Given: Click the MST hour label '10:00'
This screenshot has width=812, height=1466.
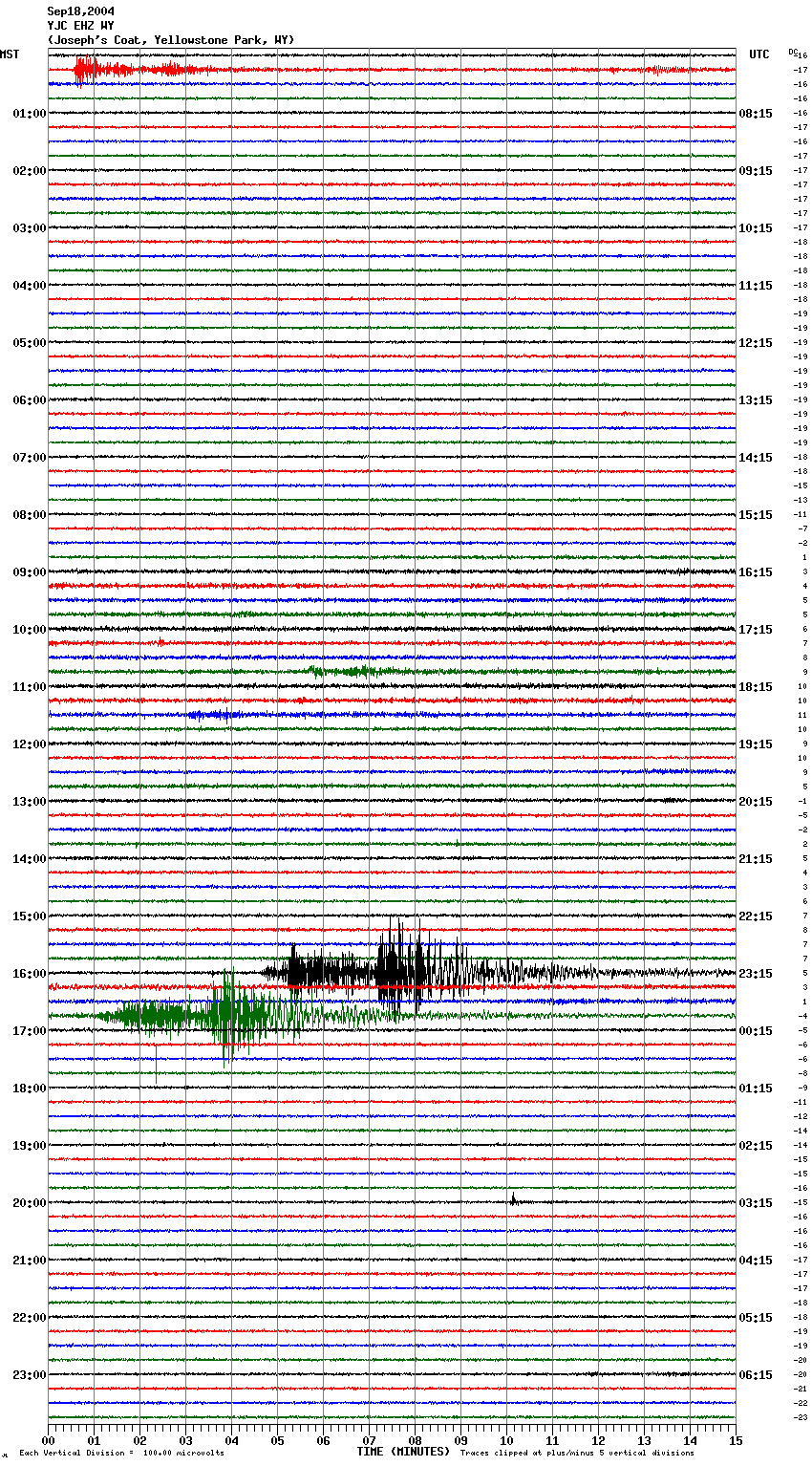Looking at the screenshot, I should click(29, 630).
